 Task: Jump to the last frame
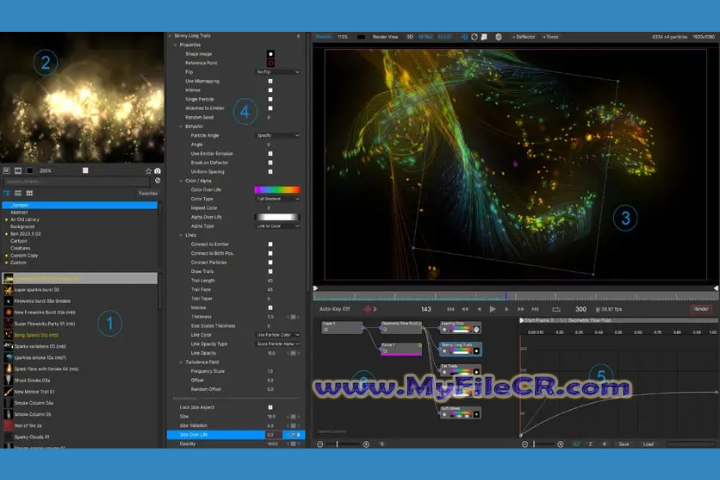[x=535, y=309]
